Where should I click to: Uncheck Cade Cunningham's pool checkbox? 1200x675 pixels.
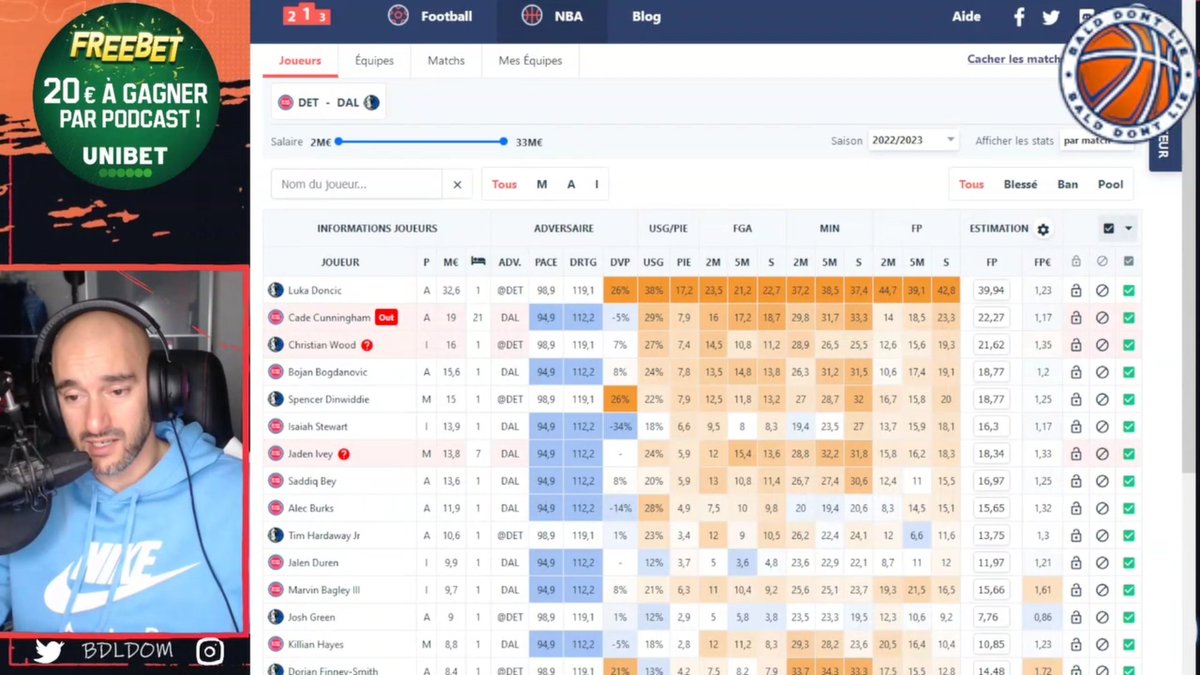1129,318
